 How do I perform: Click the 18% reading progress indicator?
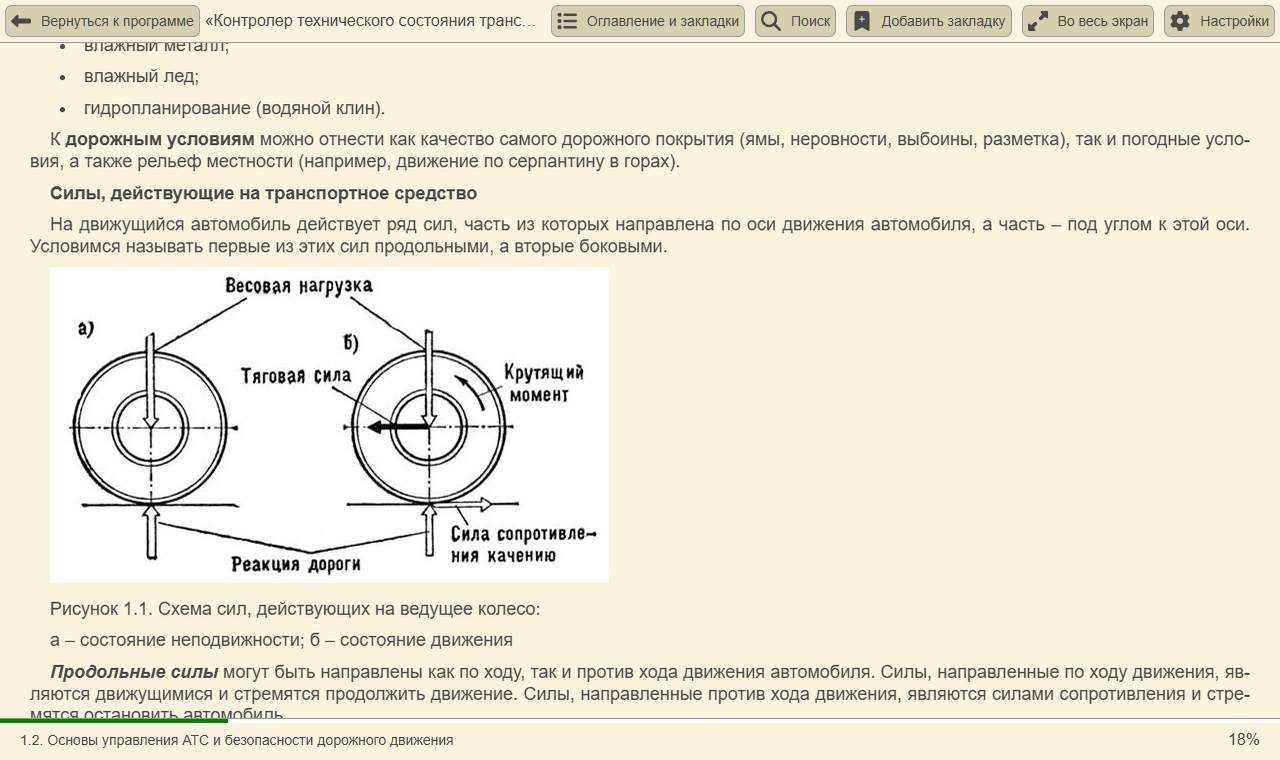pos(1243,740)
